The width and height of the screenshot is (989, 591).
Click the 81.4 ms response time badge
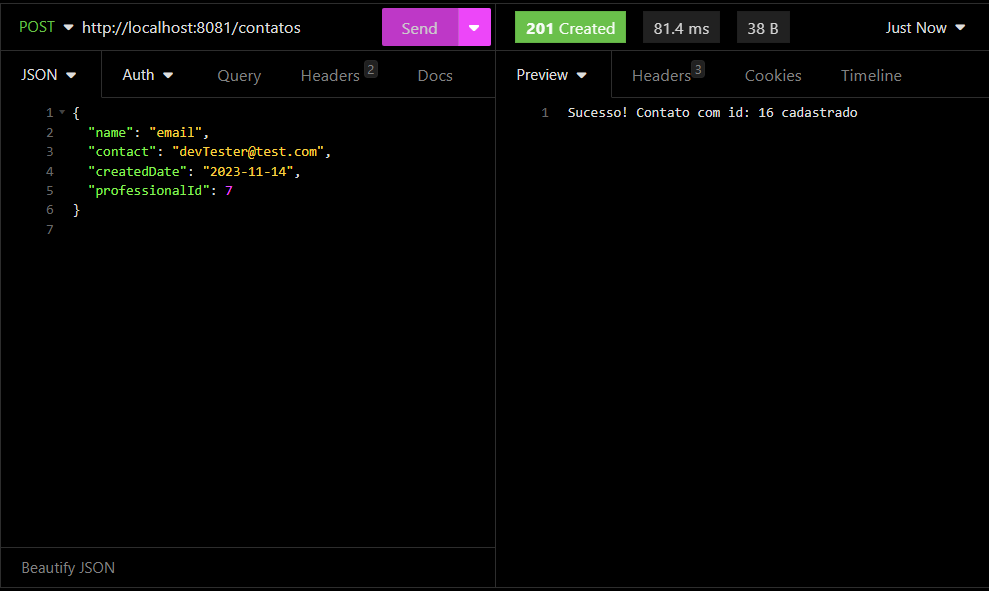tap(681, 27)
